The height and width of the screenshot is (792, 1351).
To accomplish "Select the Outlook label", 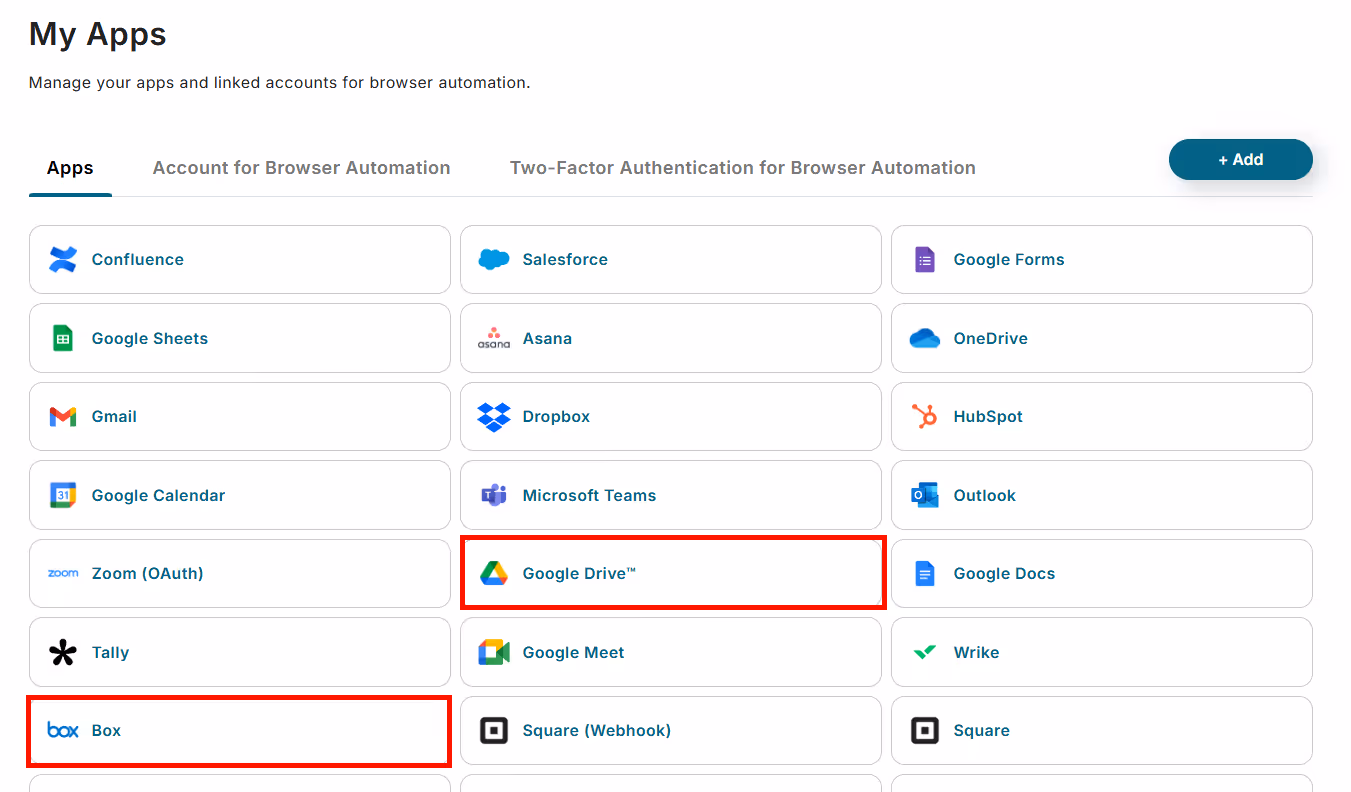I will tap(985, 495).
